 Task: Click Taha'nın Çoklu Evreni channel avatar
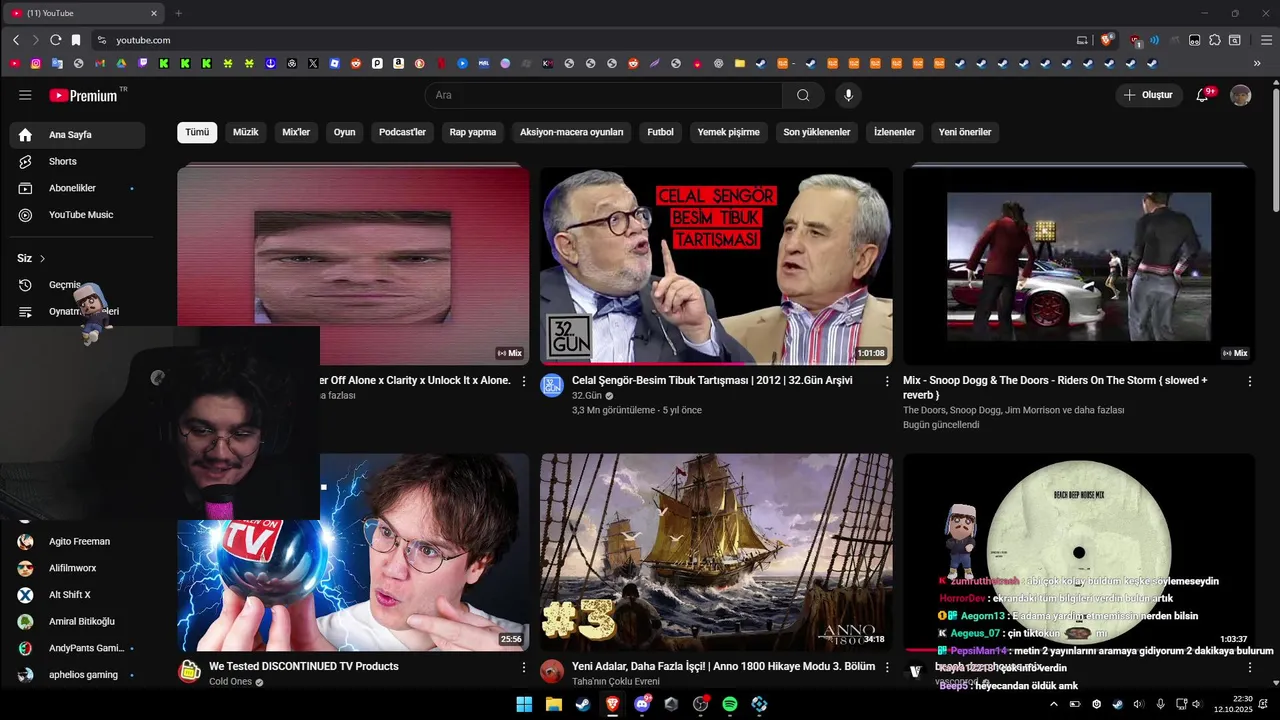pyautogui.click(x=552, y=672)
